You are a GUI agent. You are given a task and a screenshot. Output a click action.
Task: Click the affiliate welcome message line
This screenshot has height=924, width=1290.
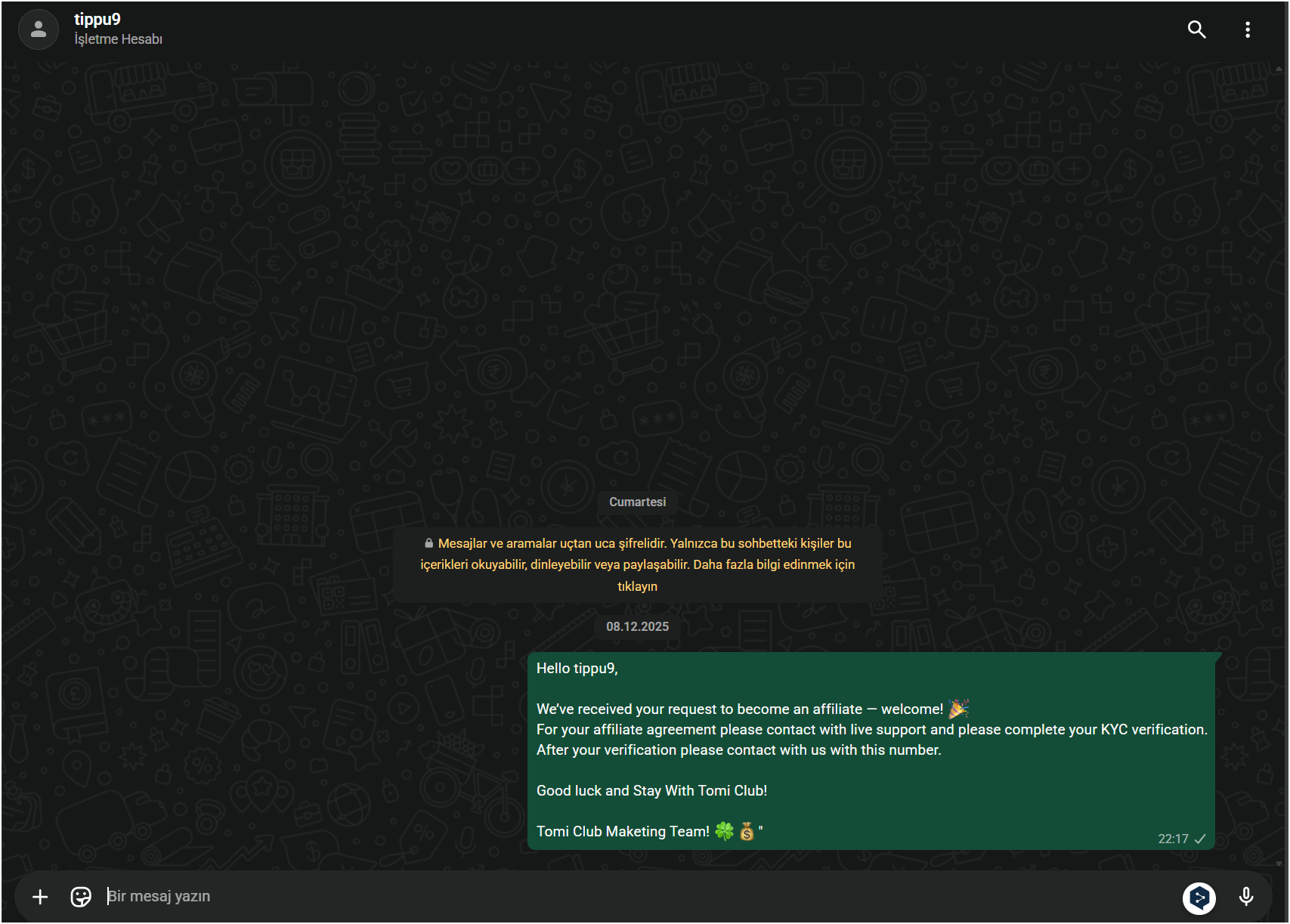tap(753, 709)
